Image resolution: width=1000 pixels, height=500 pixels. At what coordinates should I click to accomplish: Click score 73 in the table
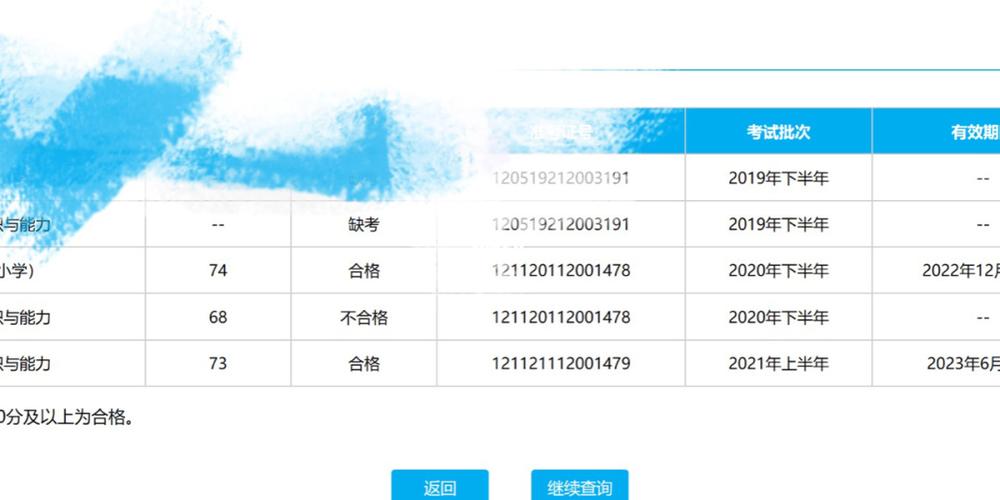pyautogui.click(x=218, y=364)
